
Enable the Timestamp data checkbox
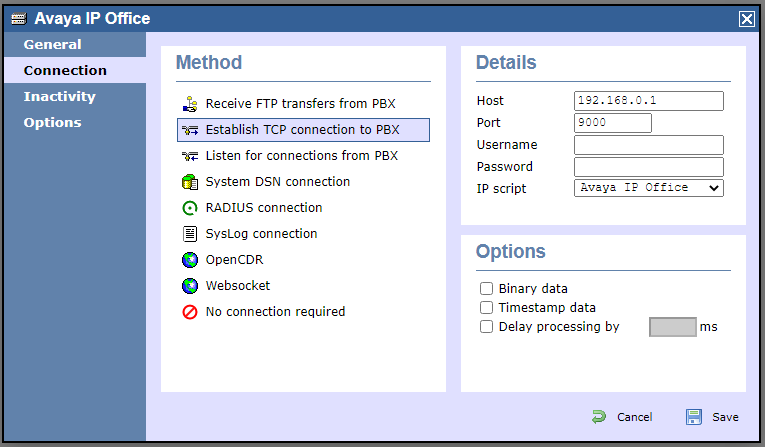(486, 307)
